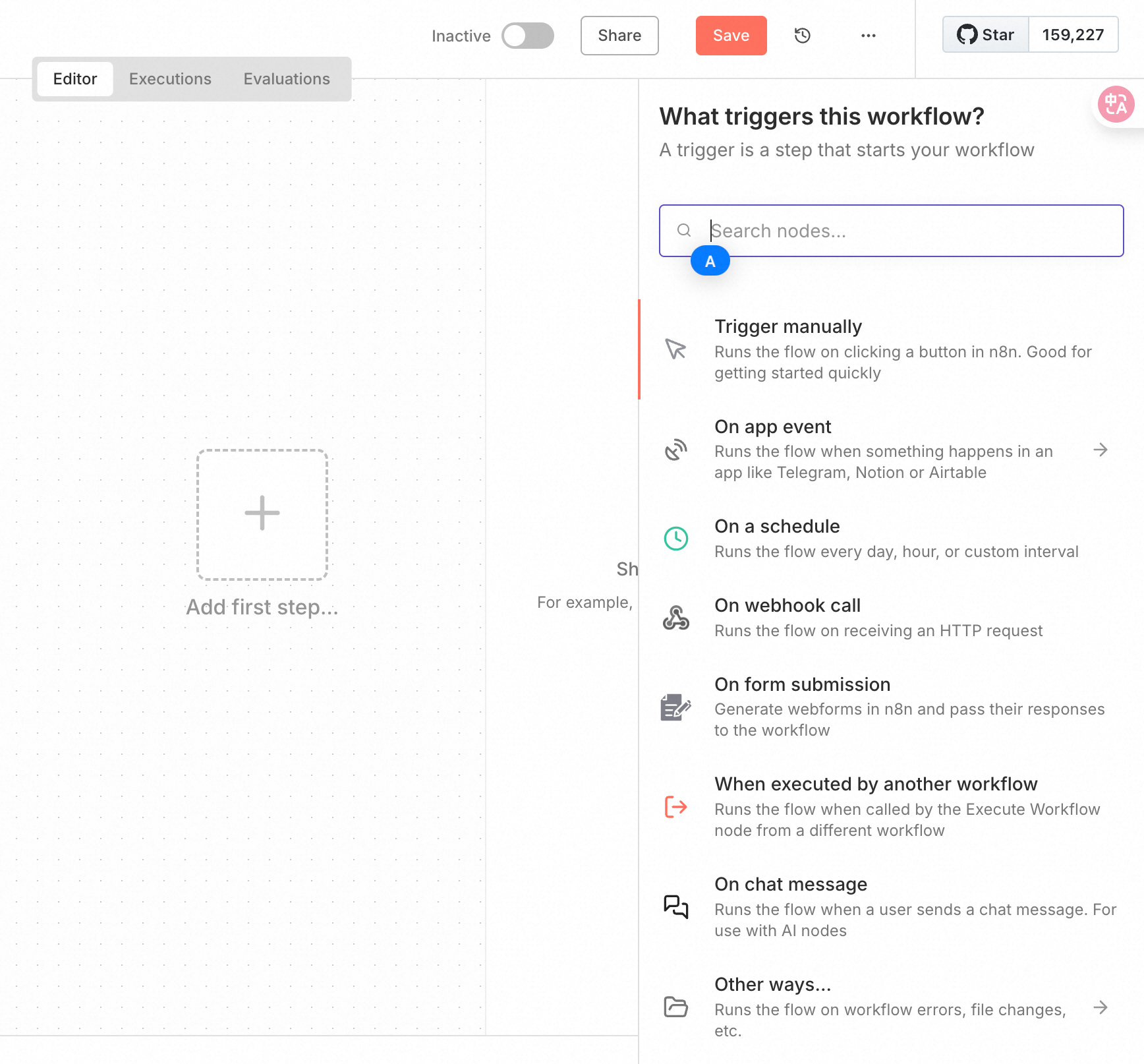Click the Add first step plus box

[x=262, y=515]
